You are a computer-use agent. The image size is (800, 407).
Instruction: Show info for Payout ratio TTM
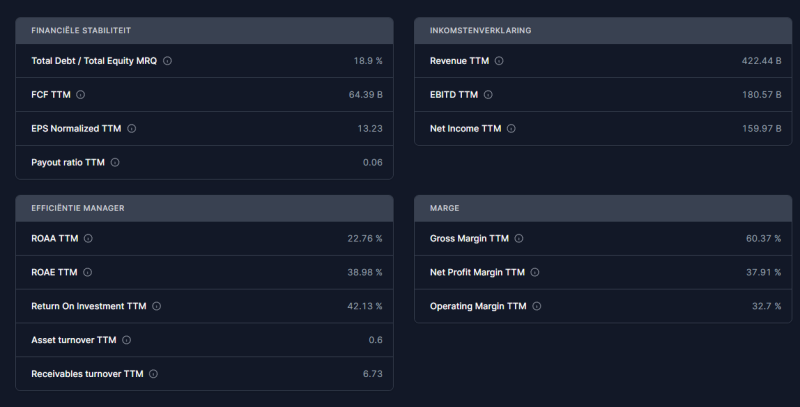pyautogui.click(x=115, y=162)
